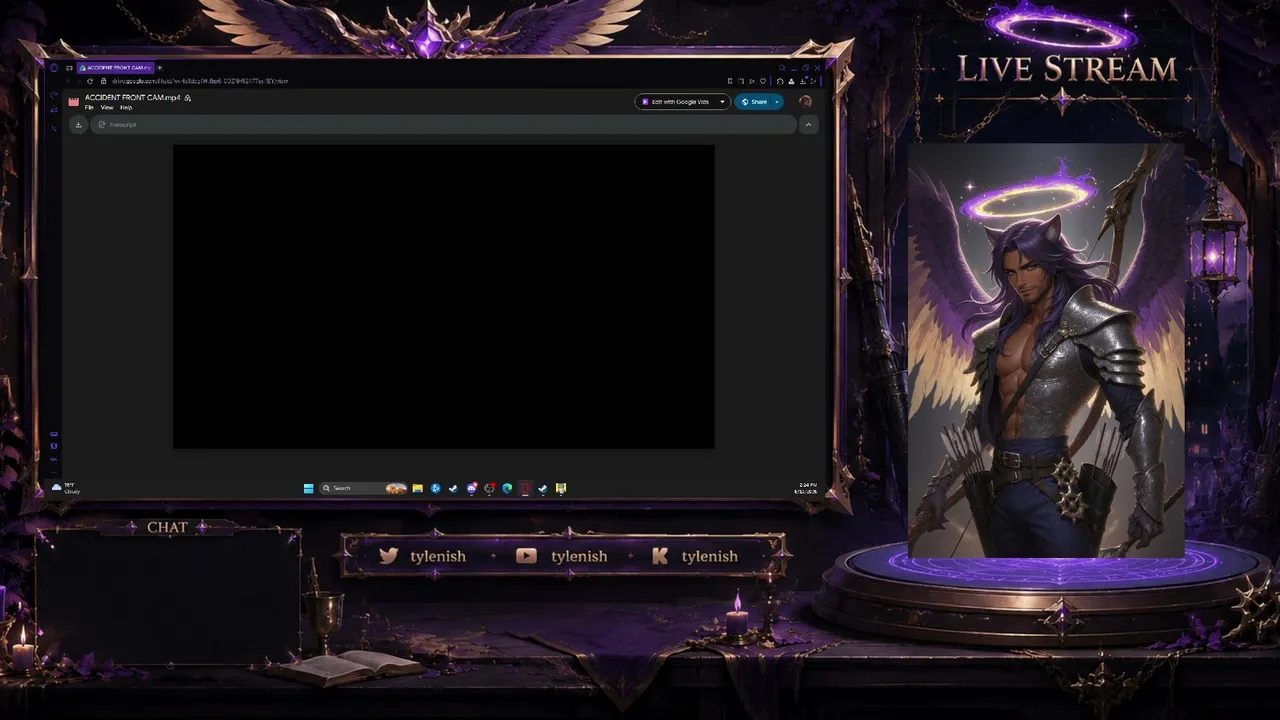
Task: Click the YouTube icon in the overlay
Action: tap(526, 556)
